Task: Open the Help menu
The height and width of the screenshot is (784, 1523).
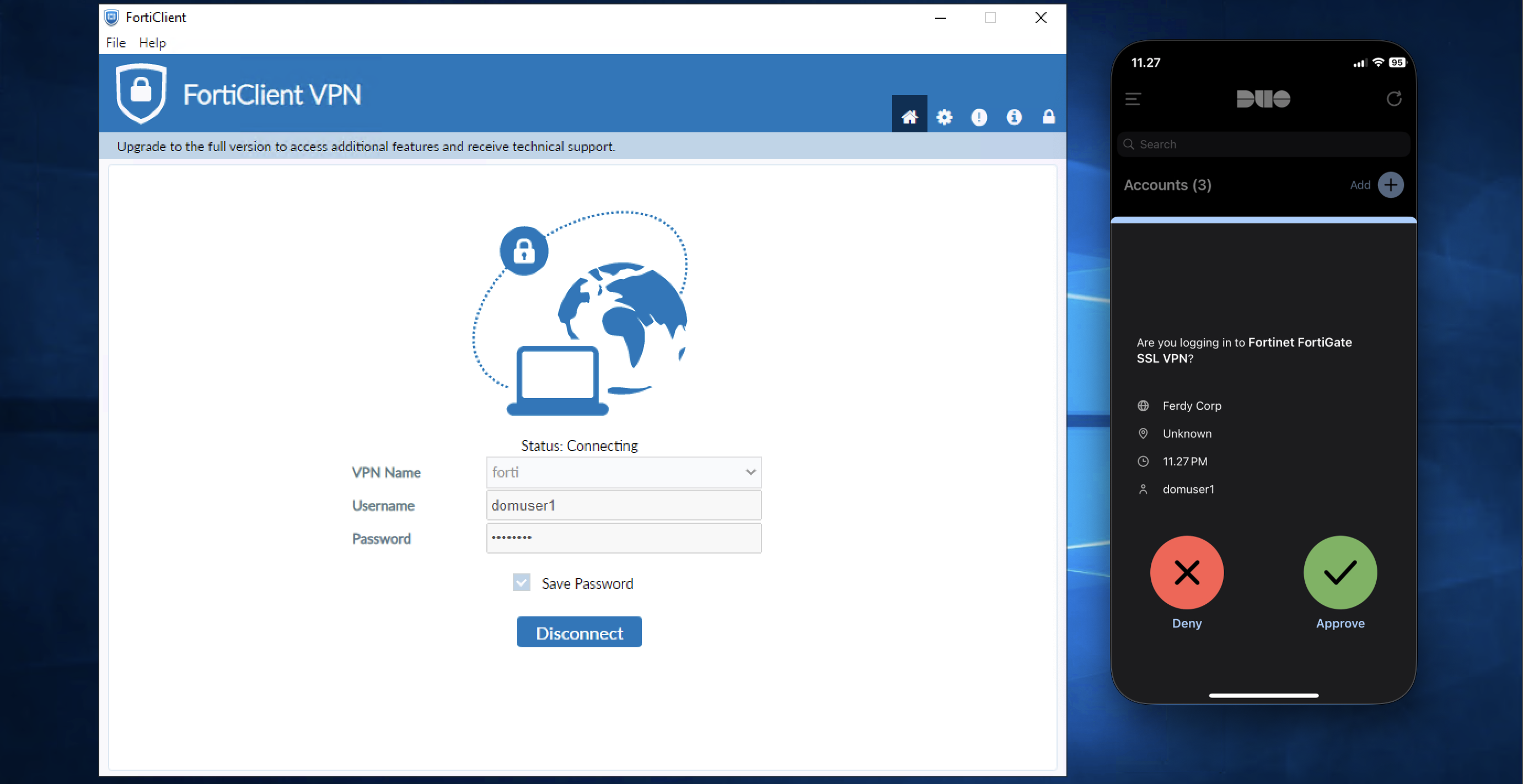Action: tap(152, 42)
